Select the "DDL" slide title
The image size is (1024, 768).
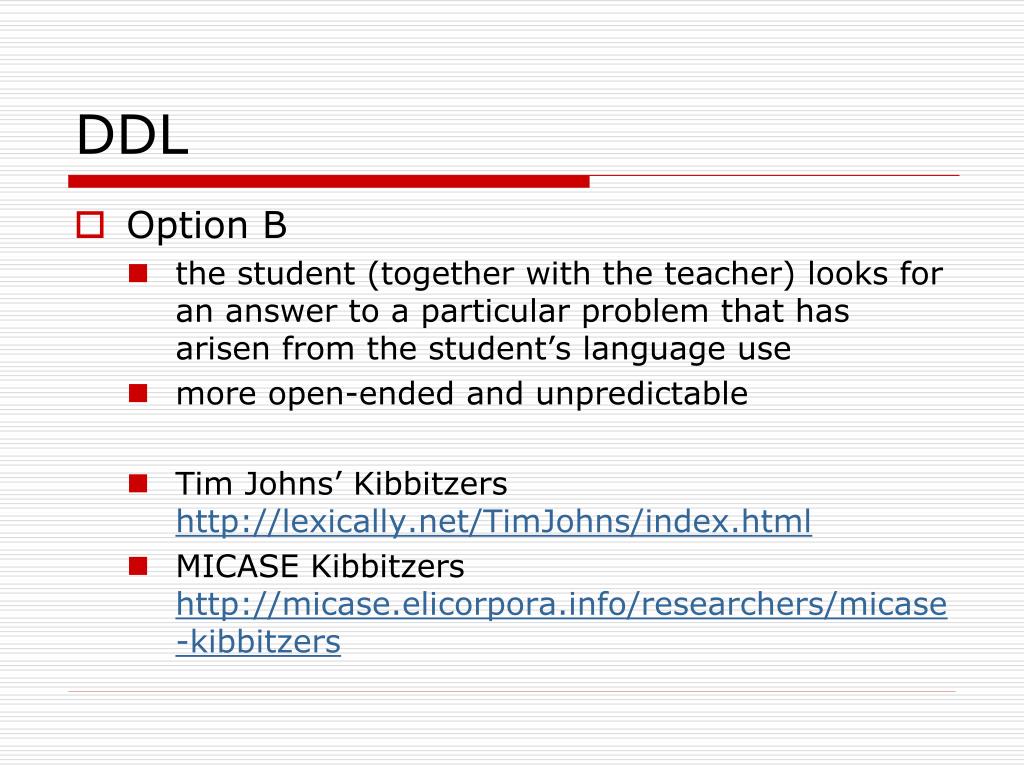click(133, 135)
